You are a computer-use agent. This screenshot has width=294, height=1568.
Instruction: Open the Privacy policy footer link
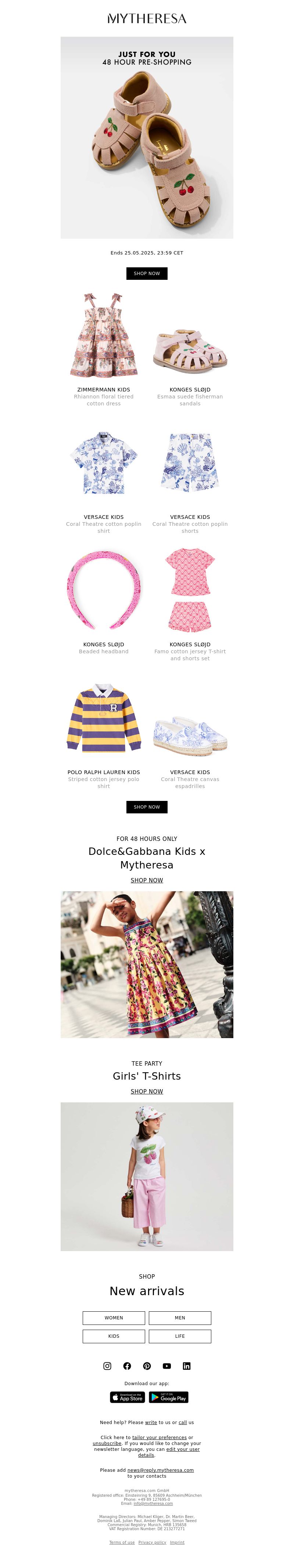tap(152, 1542)
